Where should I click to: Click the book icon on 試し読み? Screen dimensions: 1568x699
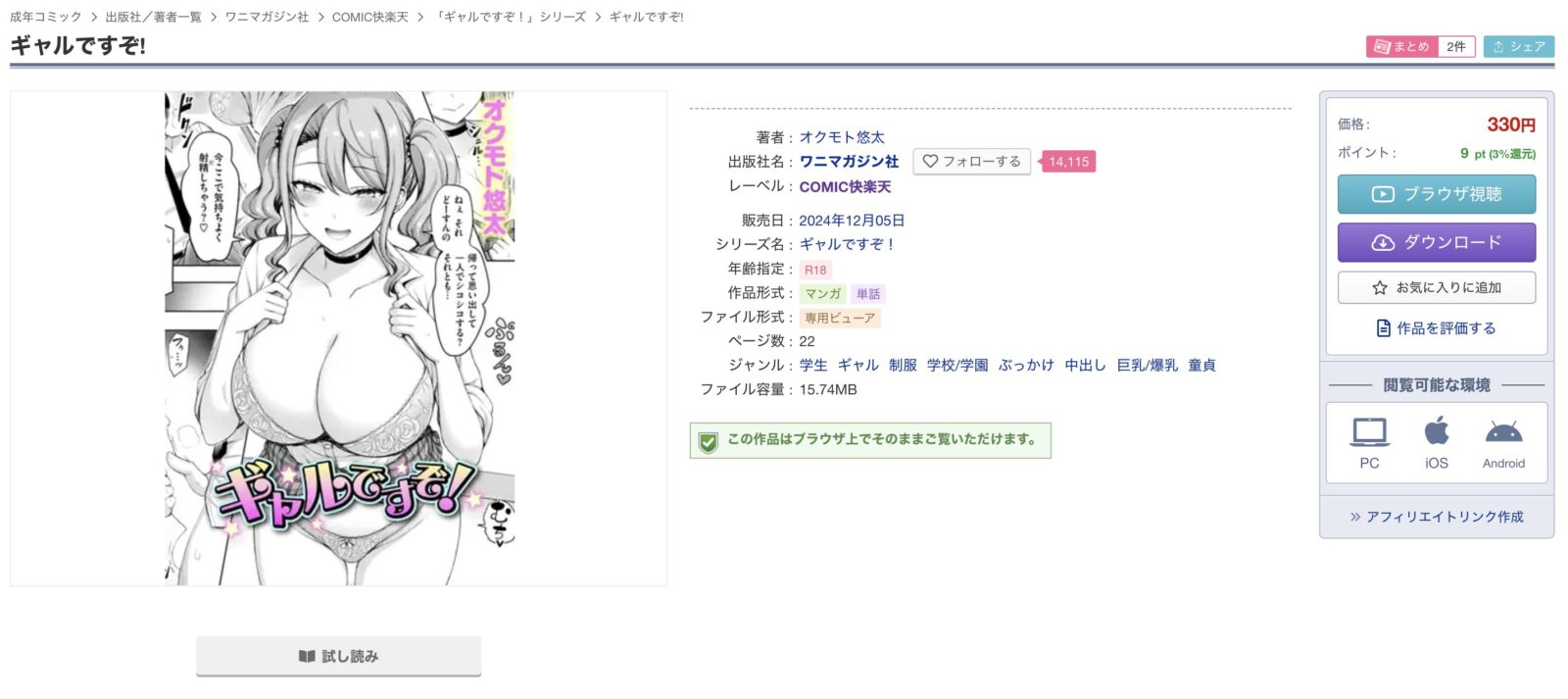tap(307, 656)
